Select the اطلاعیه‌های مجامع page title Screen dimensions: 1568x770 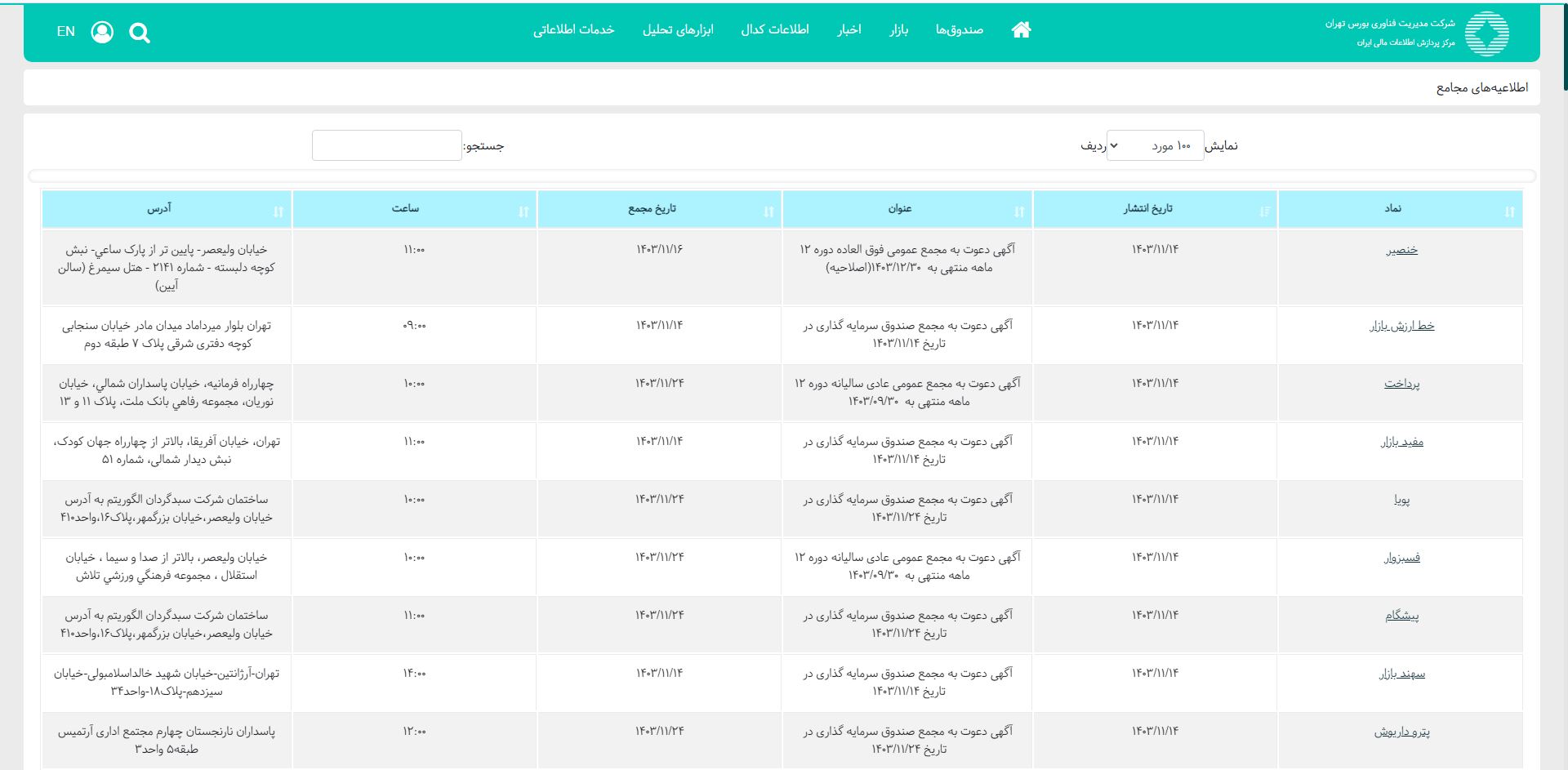click(1482, 87)
